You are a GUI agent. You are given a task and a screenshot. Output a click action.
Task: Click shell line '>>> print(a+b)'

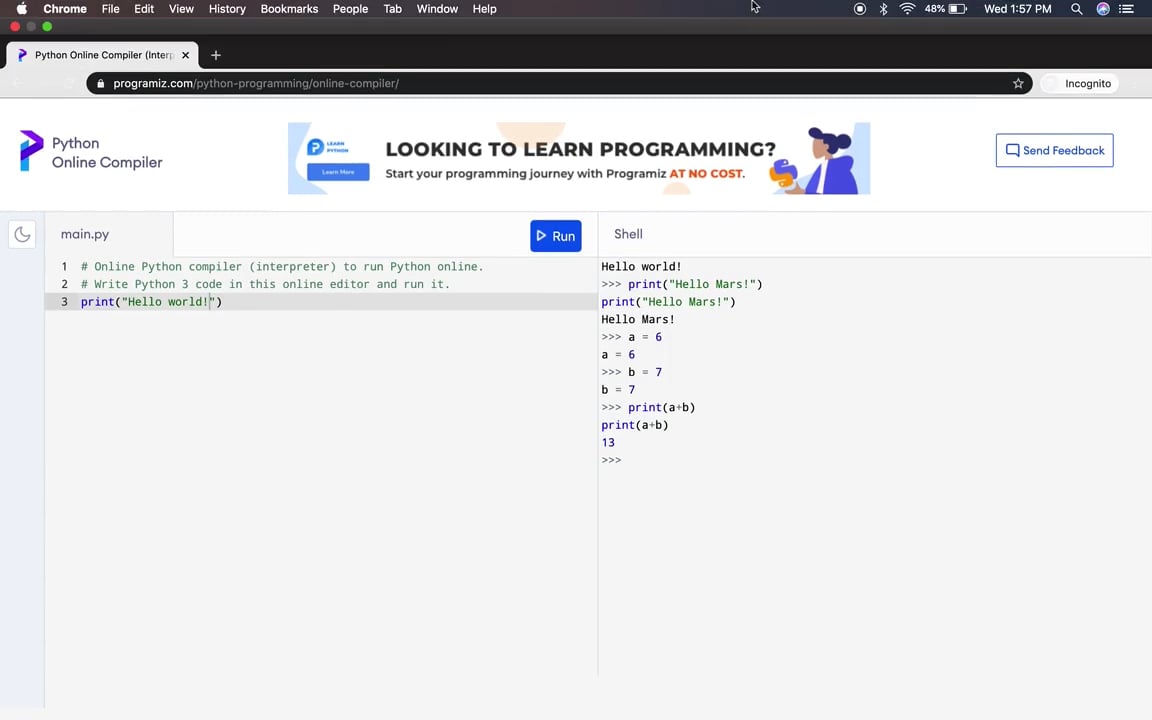648,408
